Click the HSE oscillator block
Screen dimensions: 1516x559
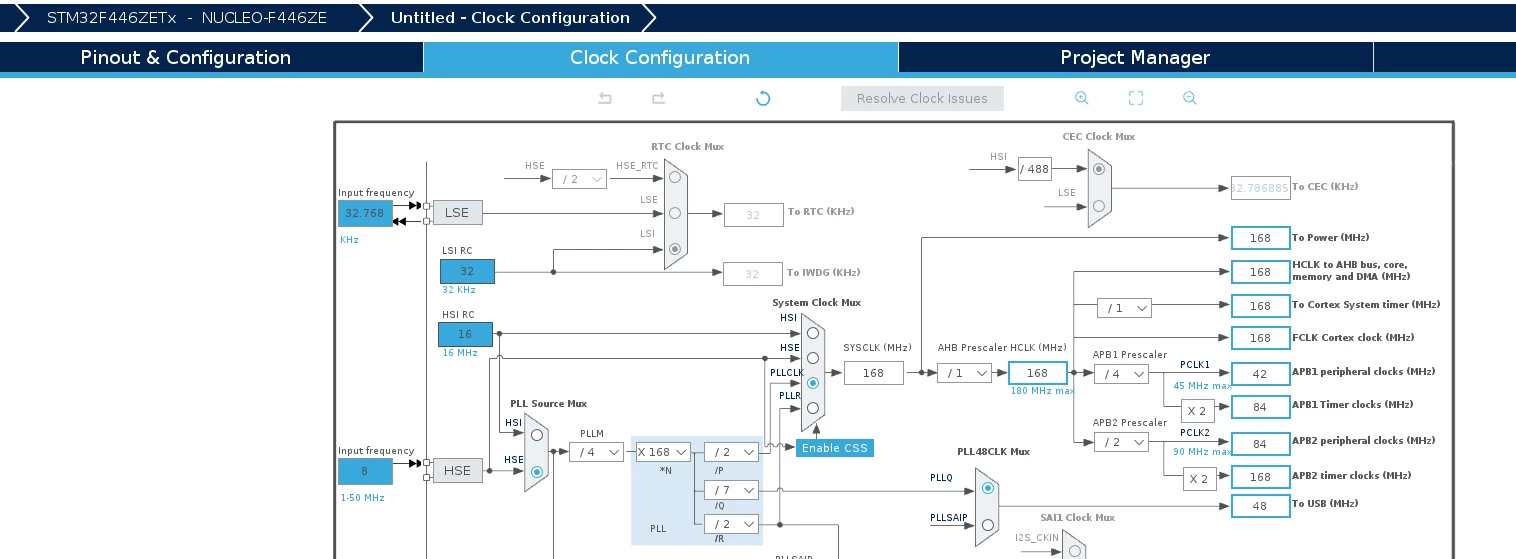[457, 471]
